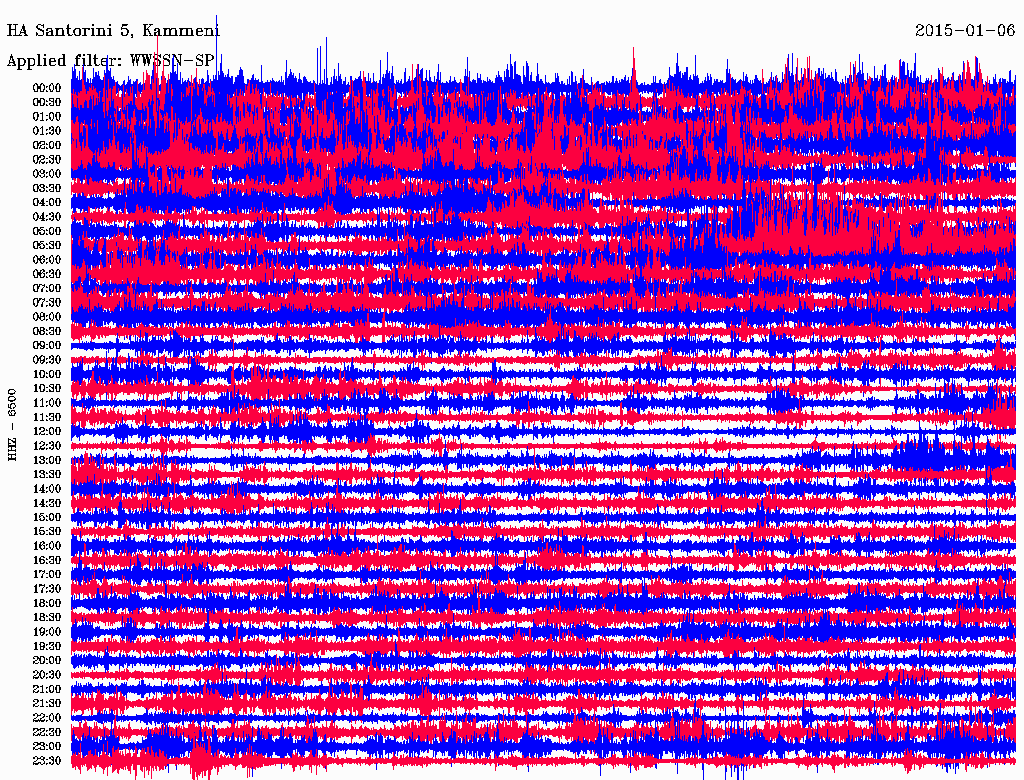Viewport: 1024px width, 780px height.
Task: Select the 09:00 time label
Action: click(47, 346)
